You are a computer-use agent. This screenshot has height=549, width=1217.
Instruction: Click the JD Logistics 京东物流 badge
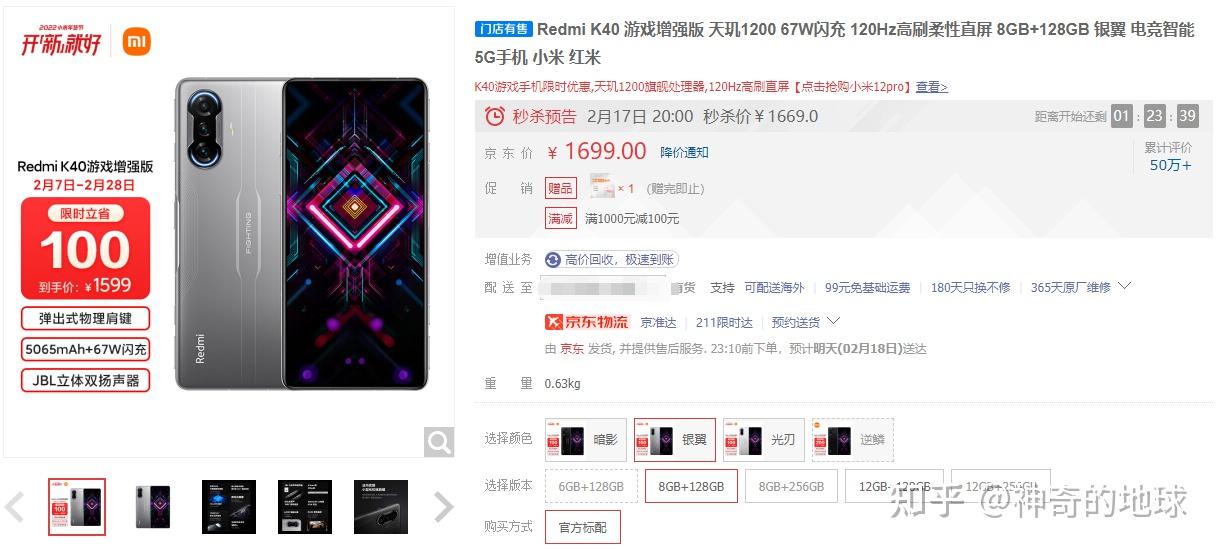pos(587,322)
